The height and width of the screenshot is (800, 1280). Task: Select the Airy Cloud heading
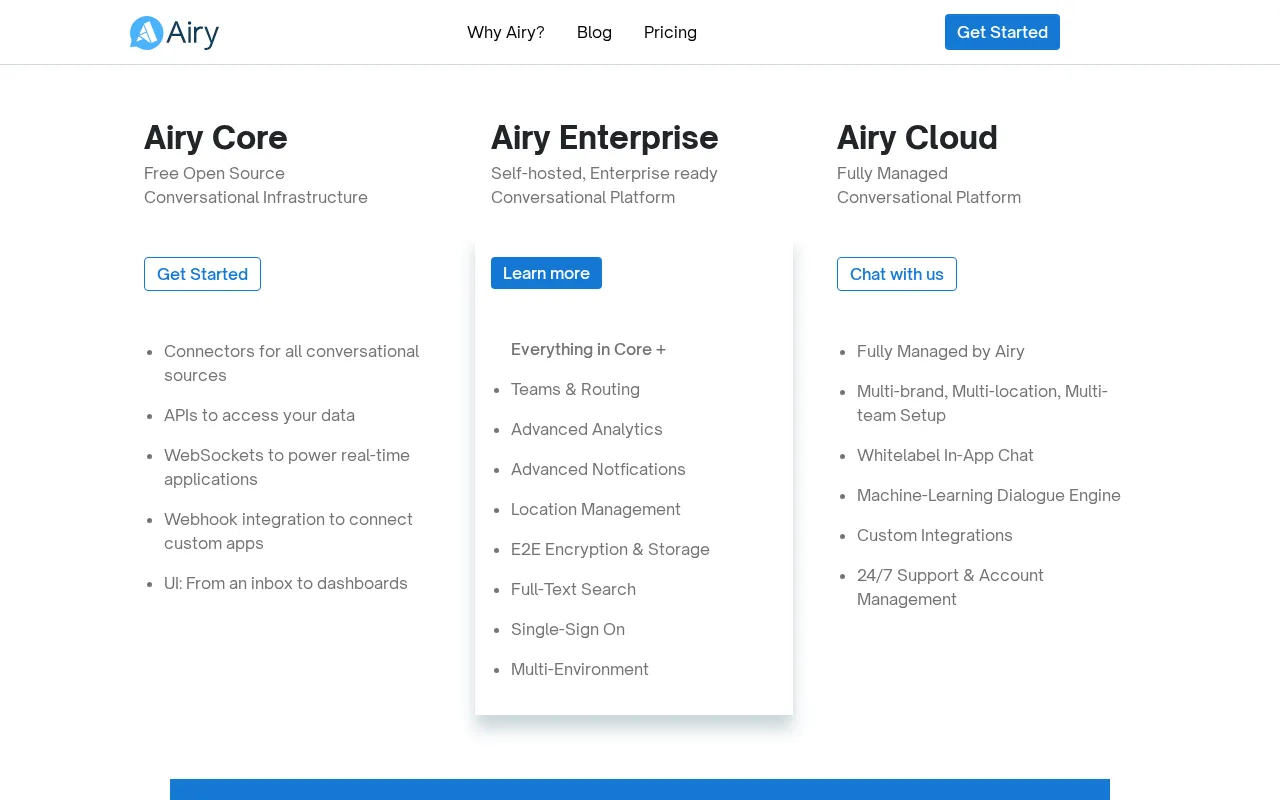coord(917,137)
